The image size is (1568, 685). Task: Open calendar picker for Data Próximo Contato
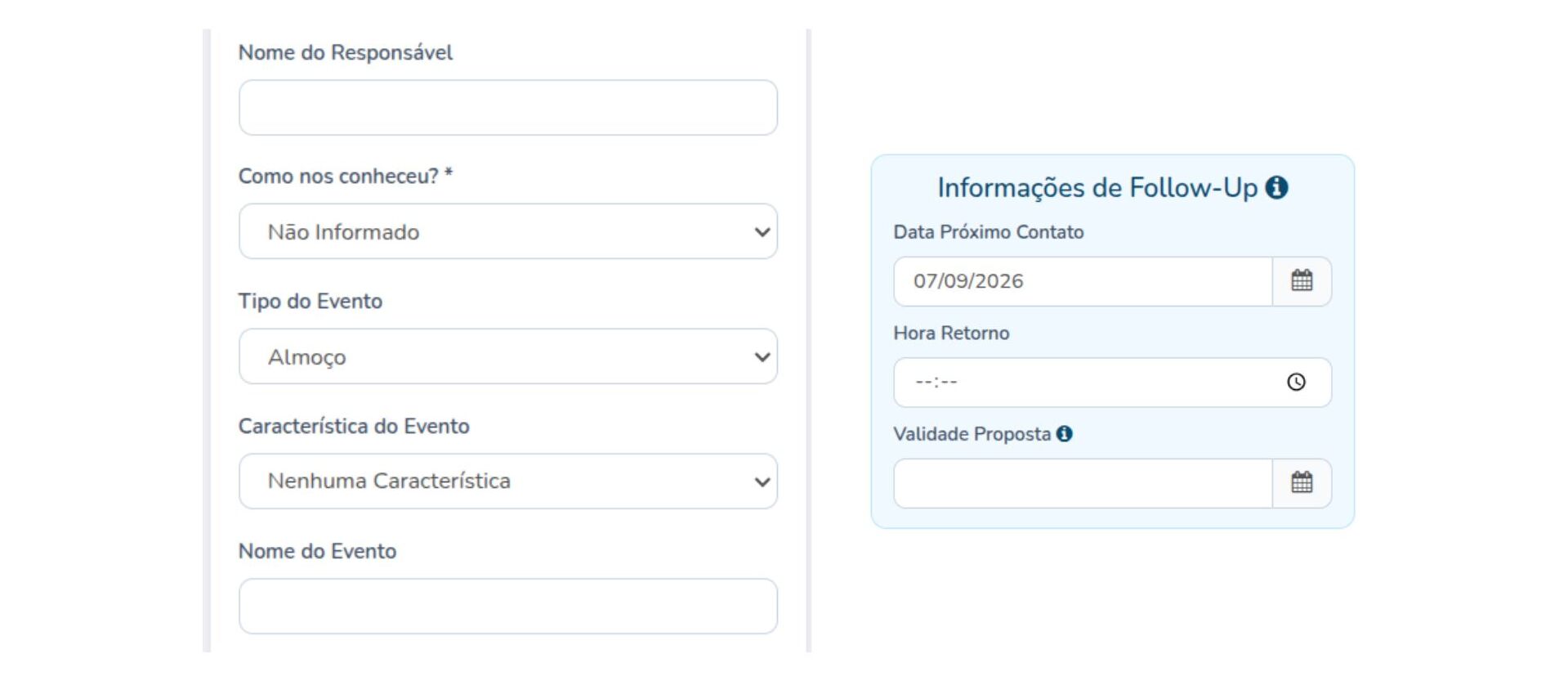(1302, 281)
